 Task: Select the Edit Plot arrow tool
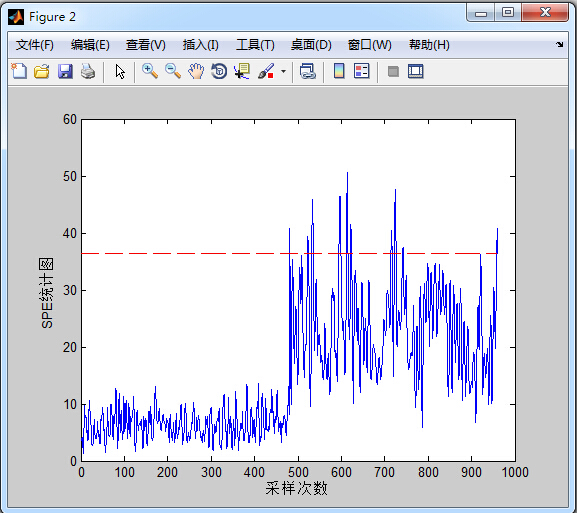coord(120,71)
